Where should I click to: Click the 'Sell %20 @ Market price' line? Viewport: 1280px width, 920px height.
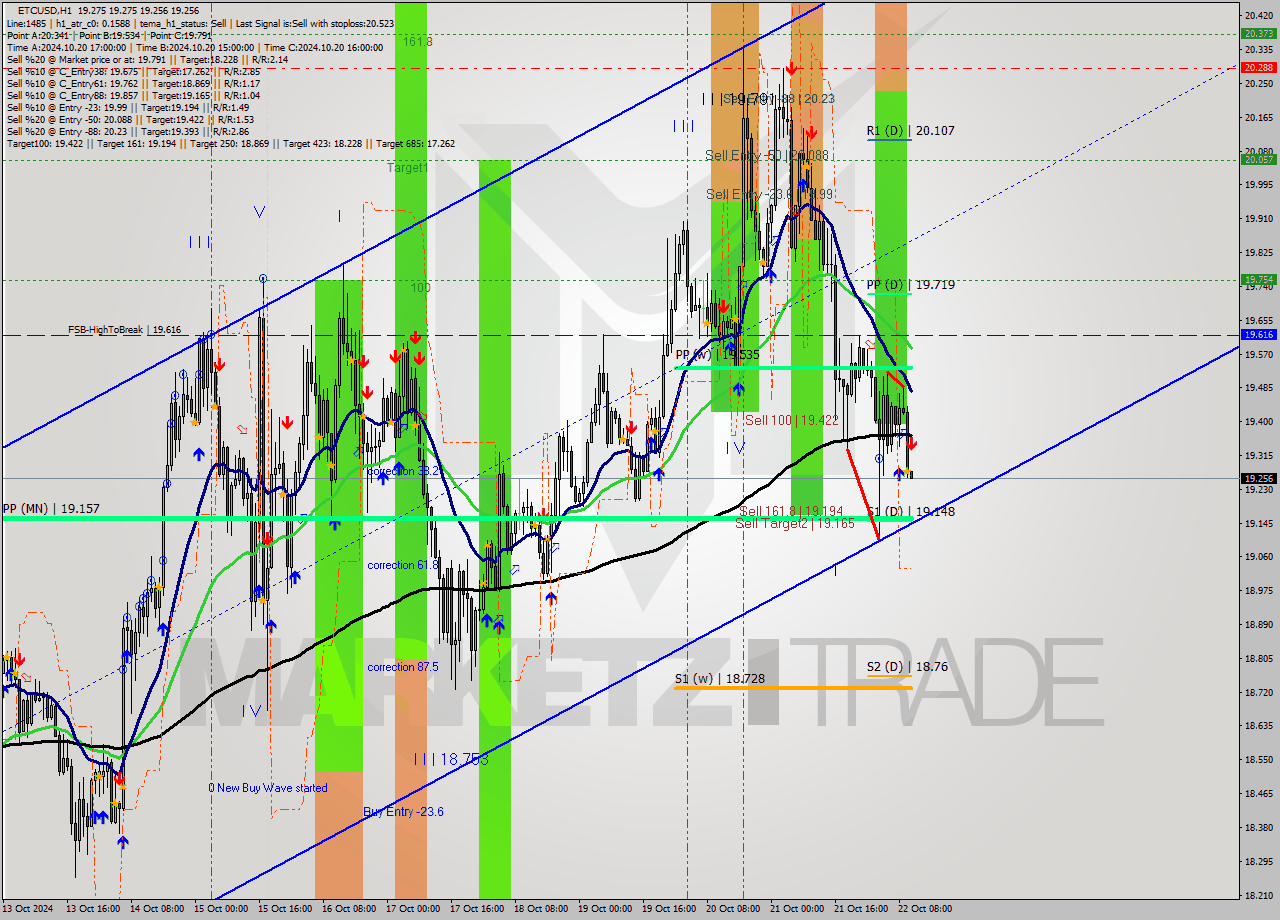point(147,59)
